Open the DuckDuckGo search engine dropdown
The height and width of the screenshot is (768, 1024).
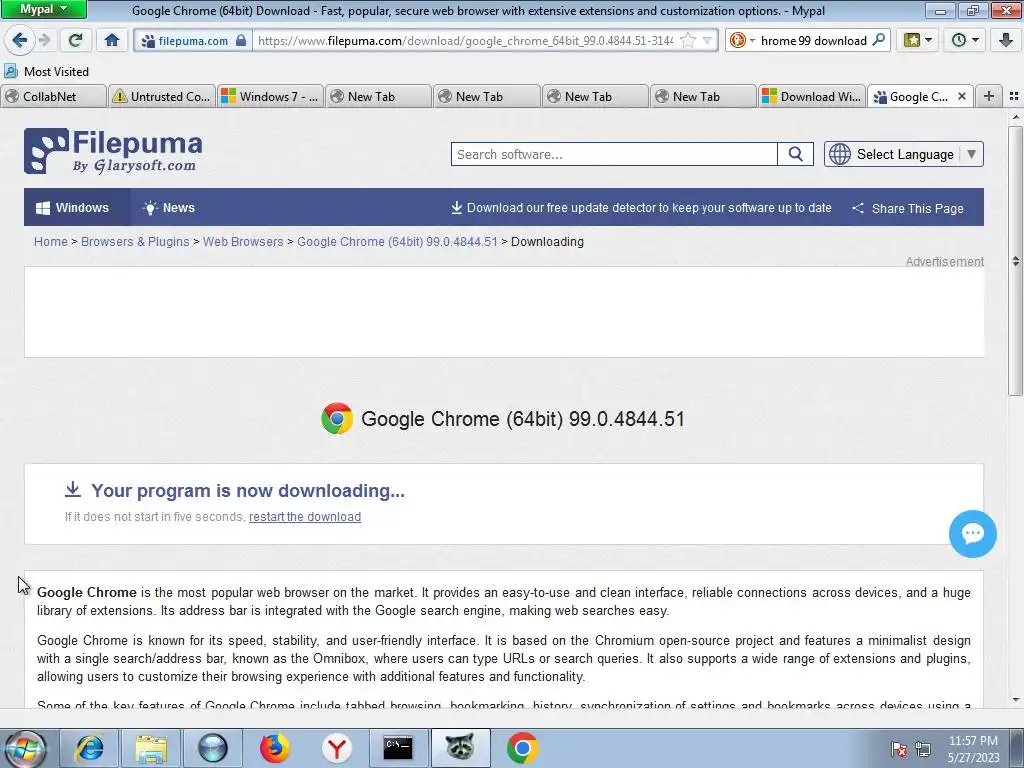click(x=742, y=40)
